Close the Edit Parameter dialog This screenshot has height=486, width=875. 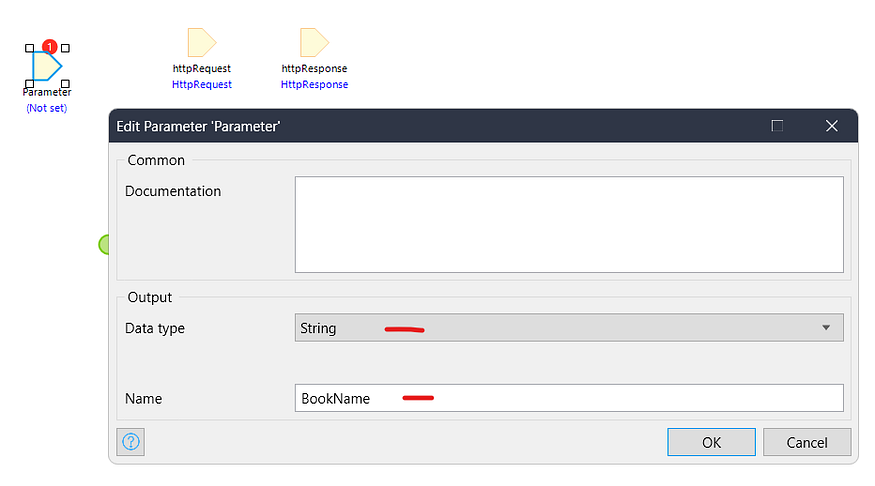831,126
